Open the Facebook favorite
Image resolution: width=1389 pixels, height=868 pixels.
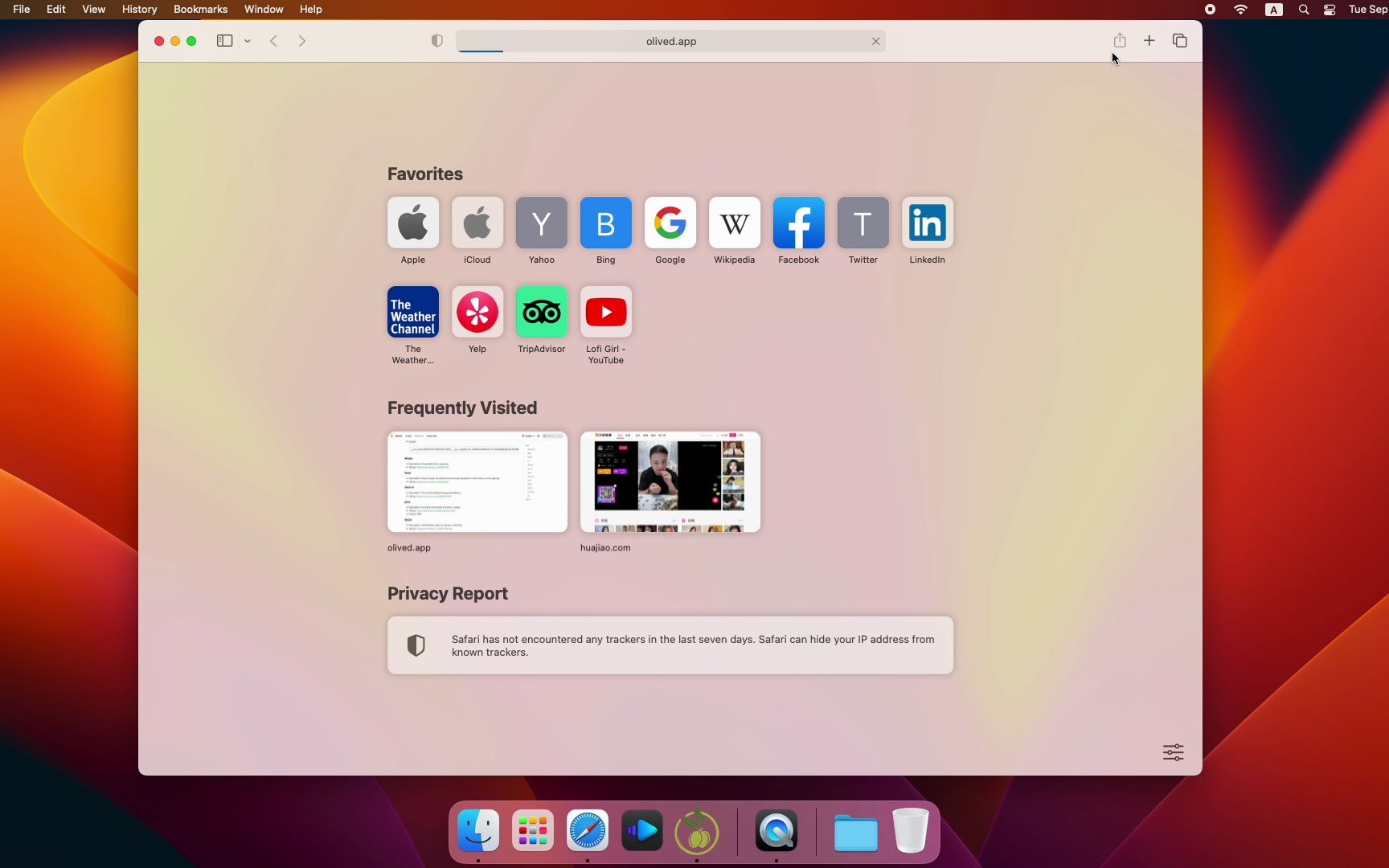pos(799,223)
